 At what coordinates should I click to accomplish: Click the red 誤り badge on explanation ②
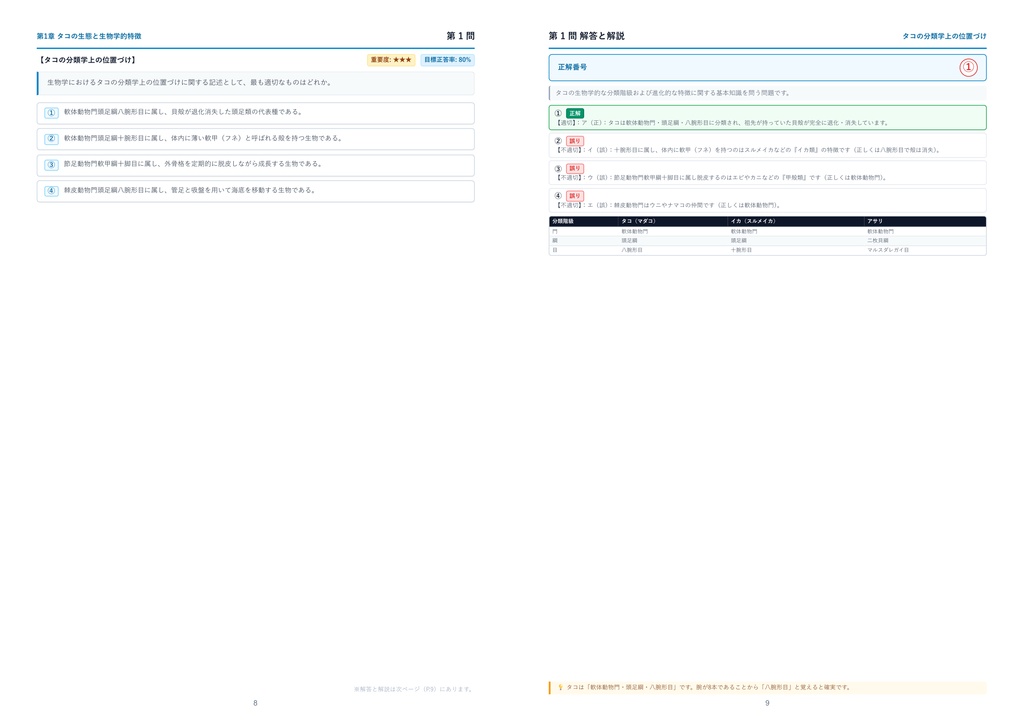point(575,141)
